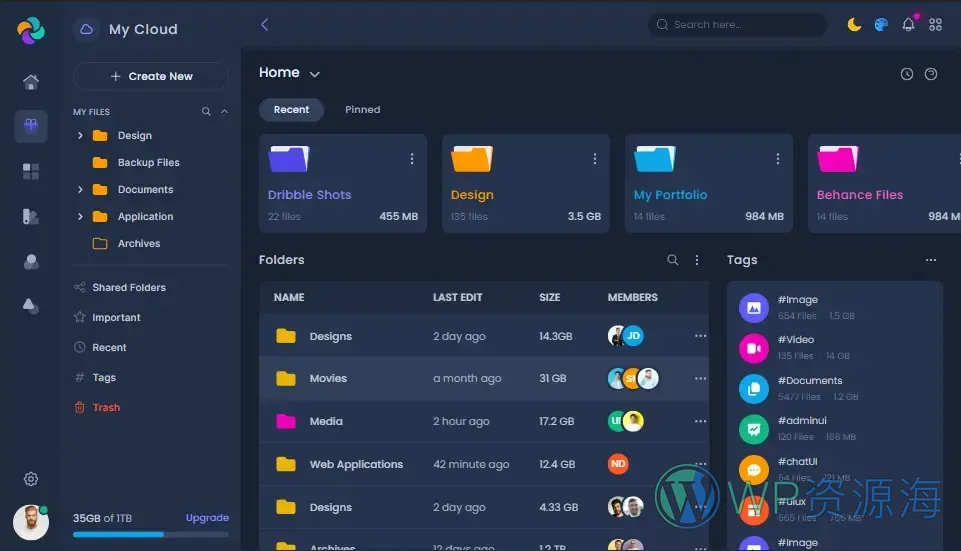Image resolution: width=961 pixels, height=551 pixels.
Task: Open the theme color palette icon
Action: [881, 25]
